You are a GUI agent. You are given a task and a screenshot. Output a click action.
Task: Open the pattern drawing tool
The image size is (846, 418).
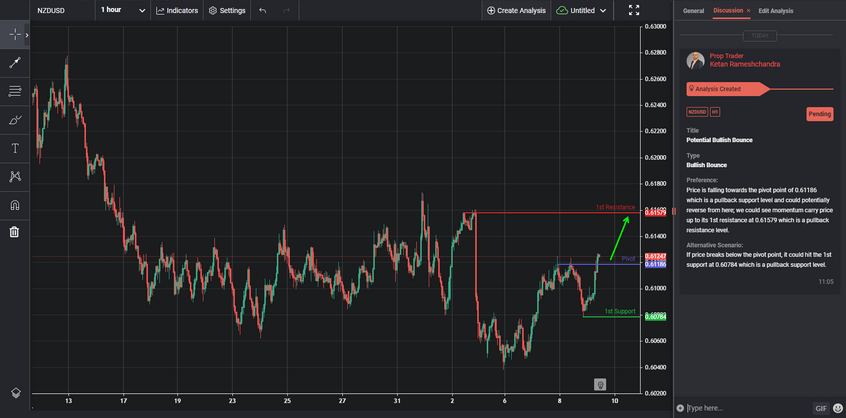15,176
